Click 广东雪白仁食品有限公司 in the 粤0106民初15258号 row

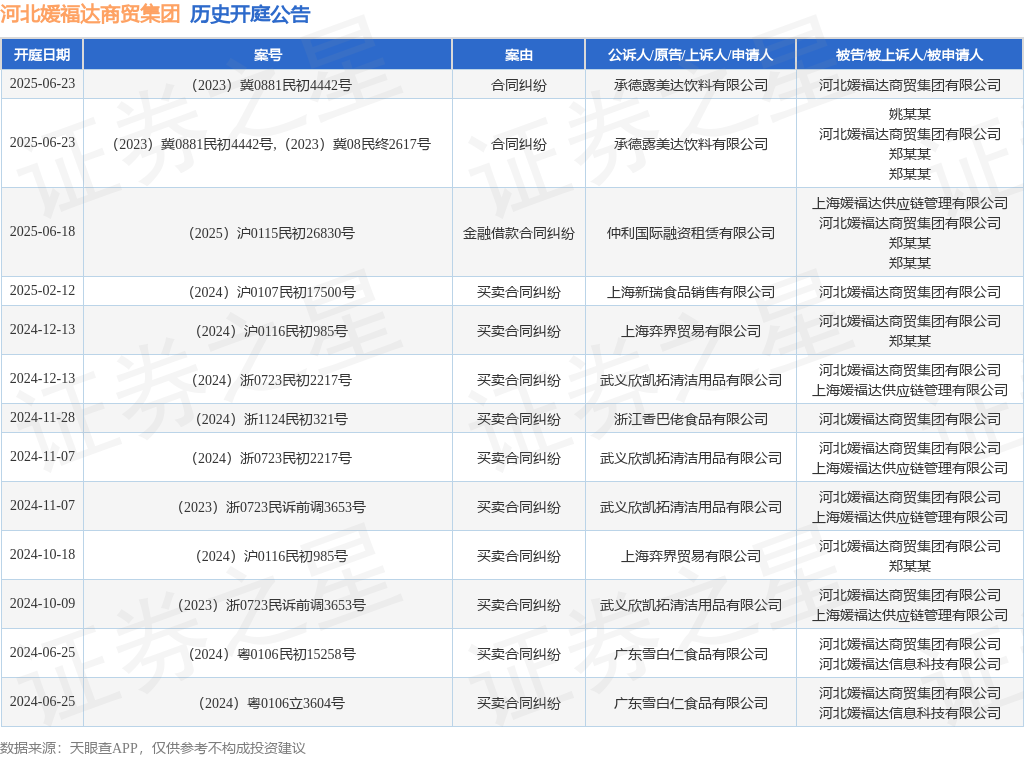[691, 654]
